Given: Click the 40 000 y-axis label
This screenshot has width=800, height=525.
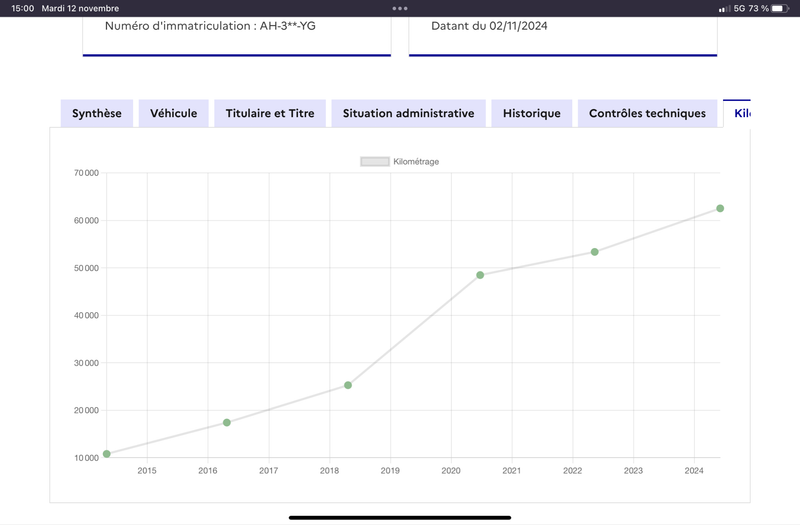Looking at the screenshot, I should point(86,315).
